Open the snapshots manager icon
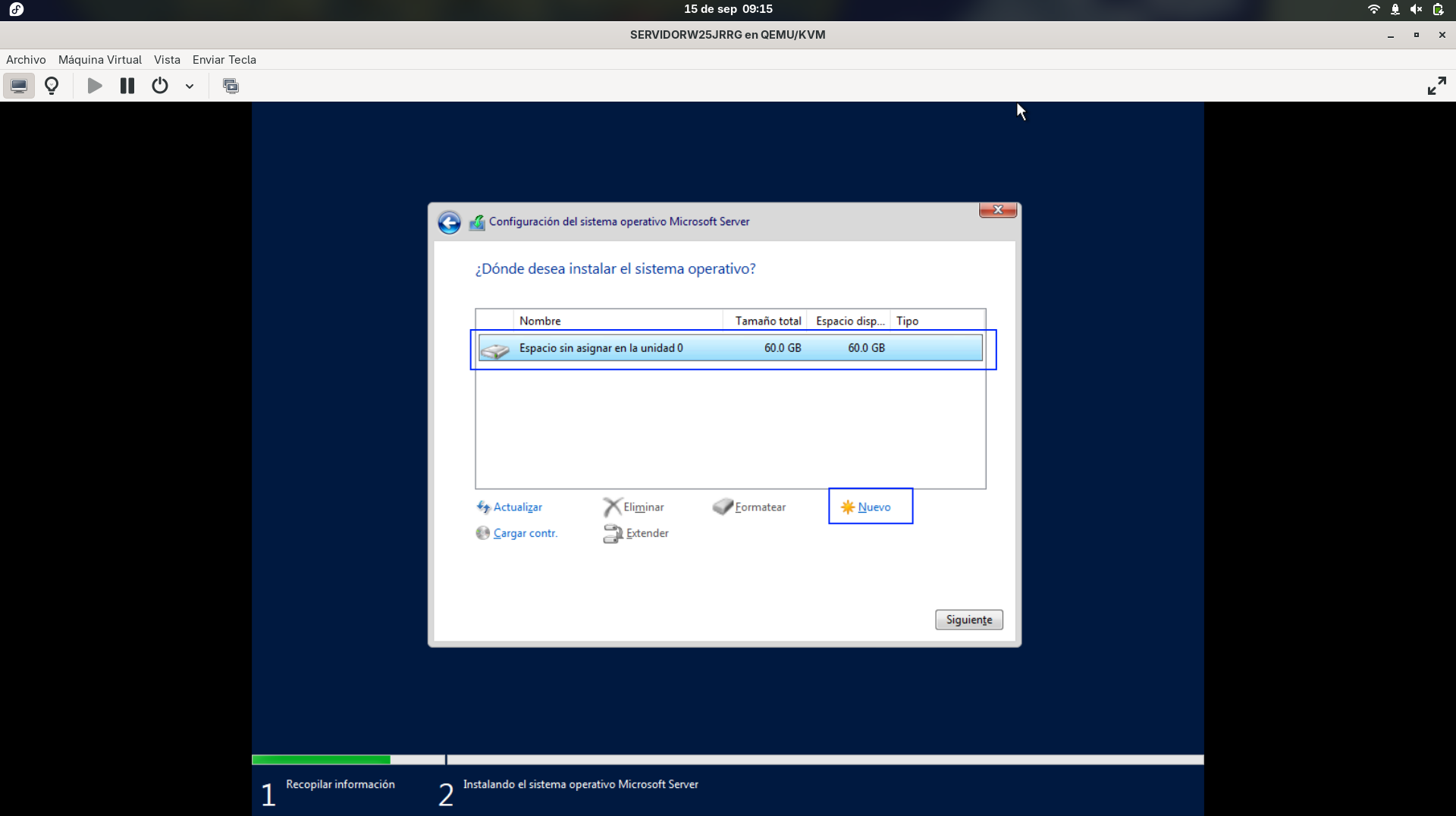 tap(231, 86)
